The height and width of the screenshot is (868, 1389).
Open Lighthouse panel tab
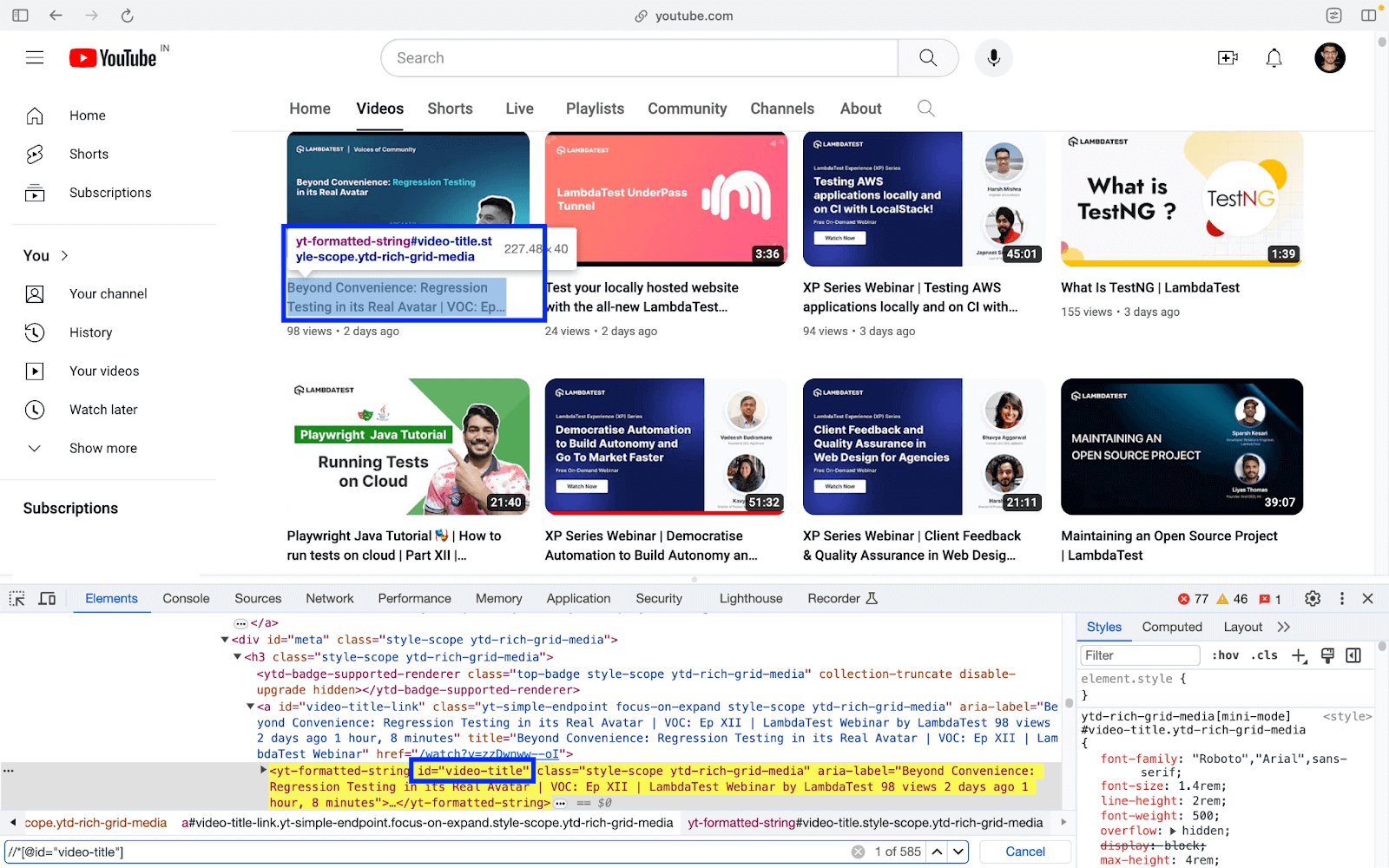[751, 599]
